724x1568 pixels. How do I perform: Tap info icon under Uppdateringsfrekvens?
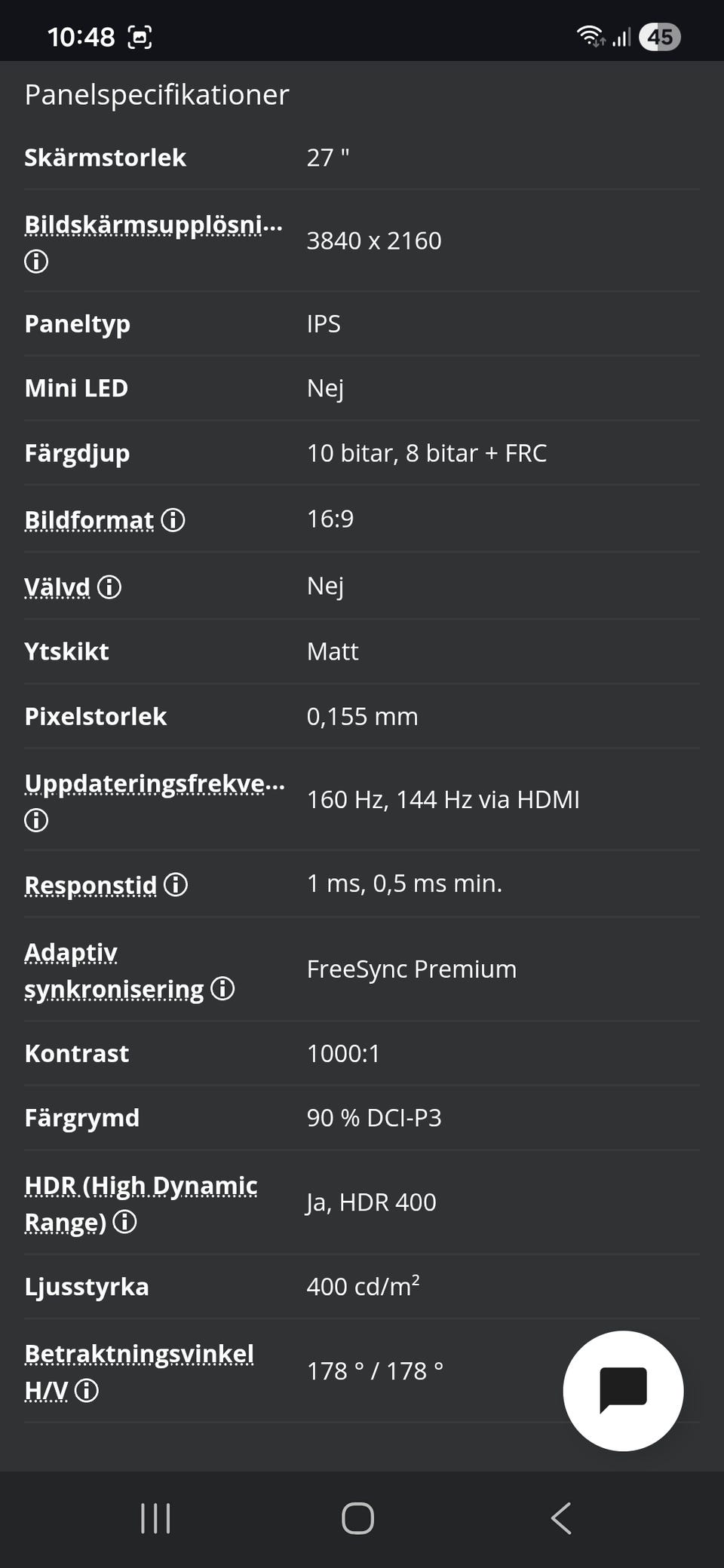point(36,820)
